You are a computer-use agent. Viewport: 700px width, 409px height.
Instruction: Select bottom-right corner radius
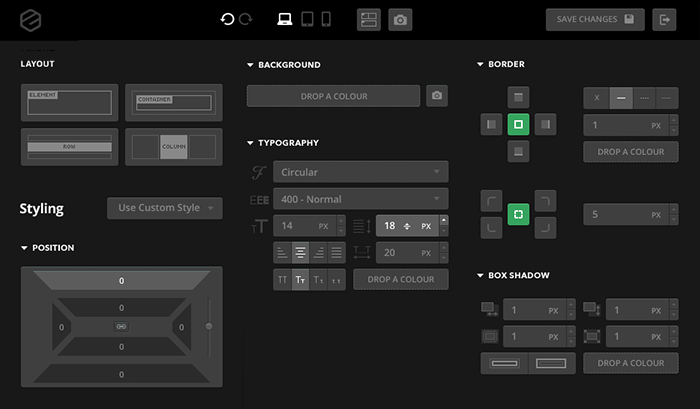(545, 228)
